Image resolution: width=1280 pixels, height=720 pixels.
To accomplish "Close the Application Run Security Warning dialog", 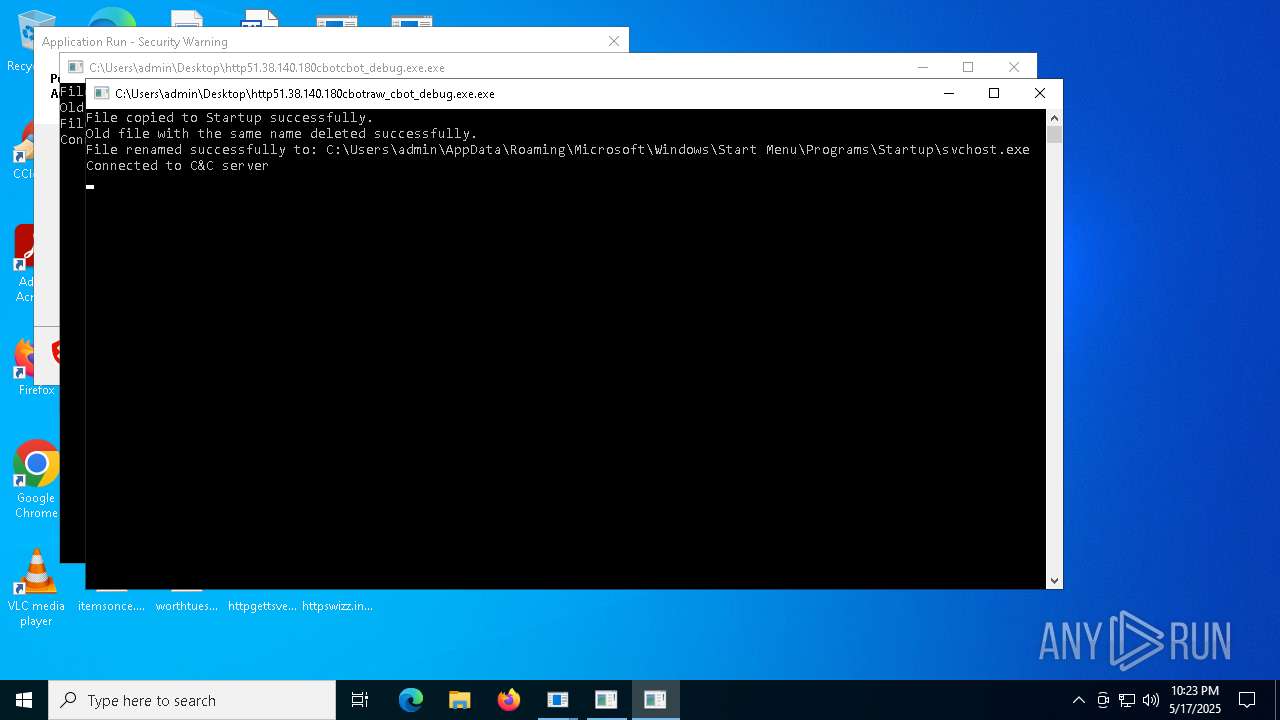I will 614,41.
